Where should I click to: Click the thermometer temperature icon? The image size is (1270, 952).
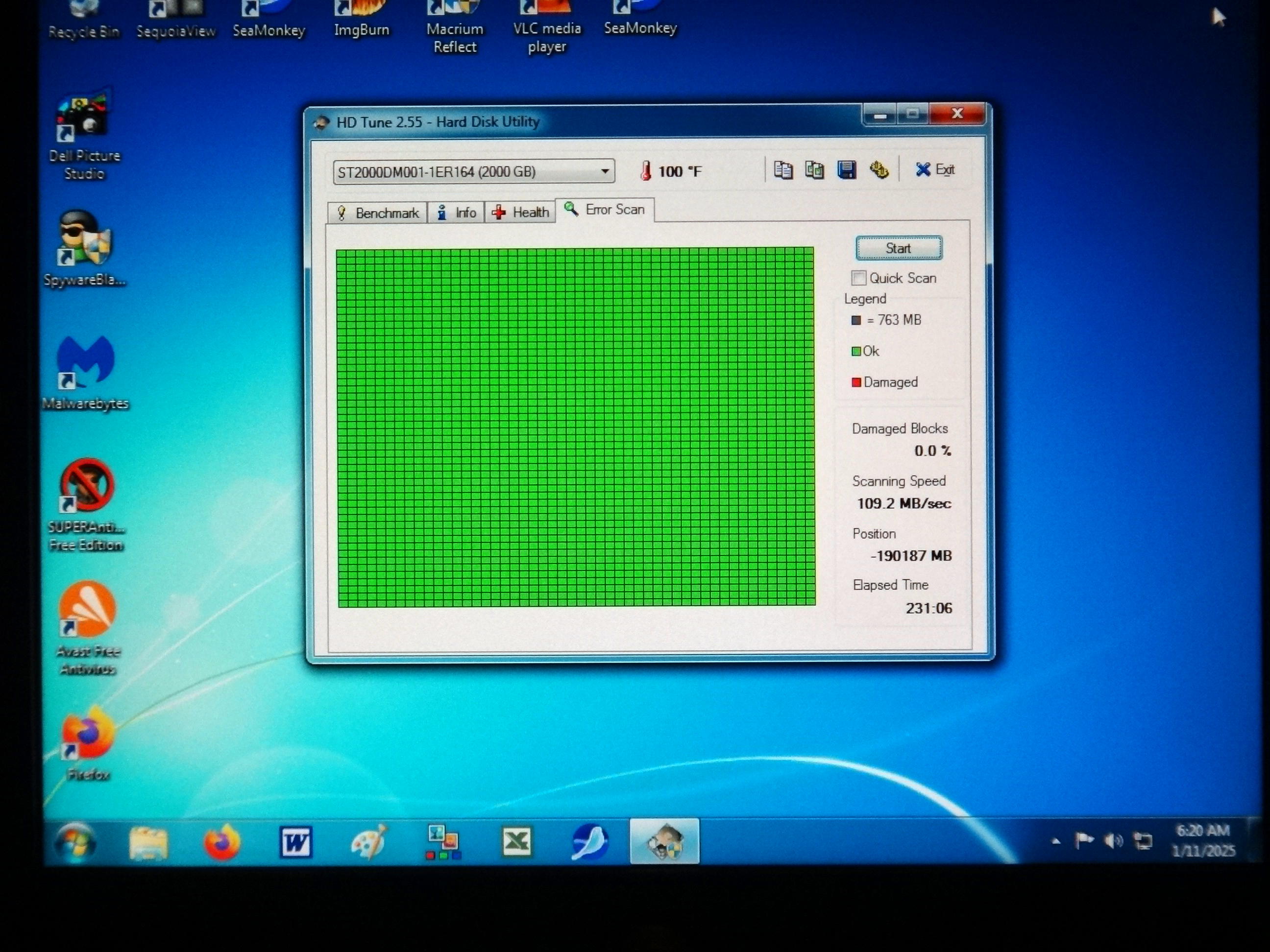click(646, 171)
